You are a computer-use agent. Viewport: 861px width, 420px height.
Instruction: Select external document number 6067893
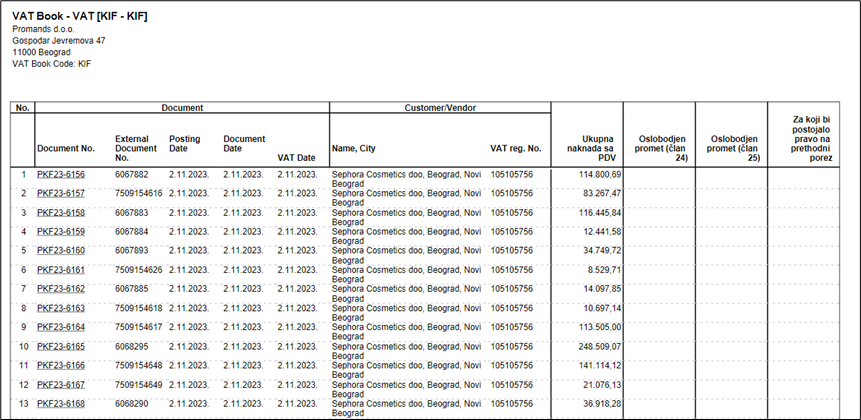click(x=131, y=251)
